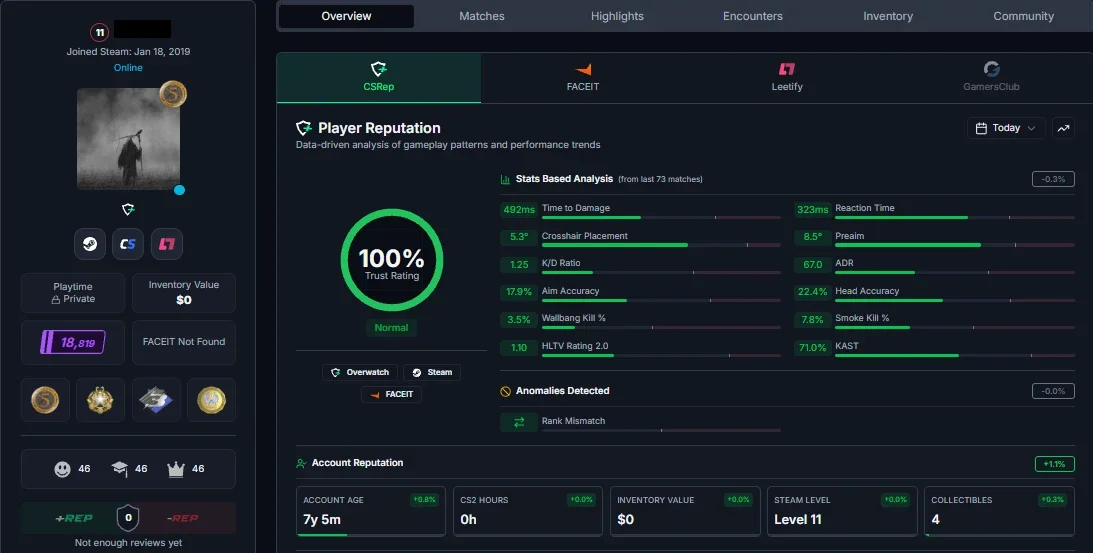Click the graduation cap commendation icon
This screenshot has height=553, width=1093.
(119, 469)
